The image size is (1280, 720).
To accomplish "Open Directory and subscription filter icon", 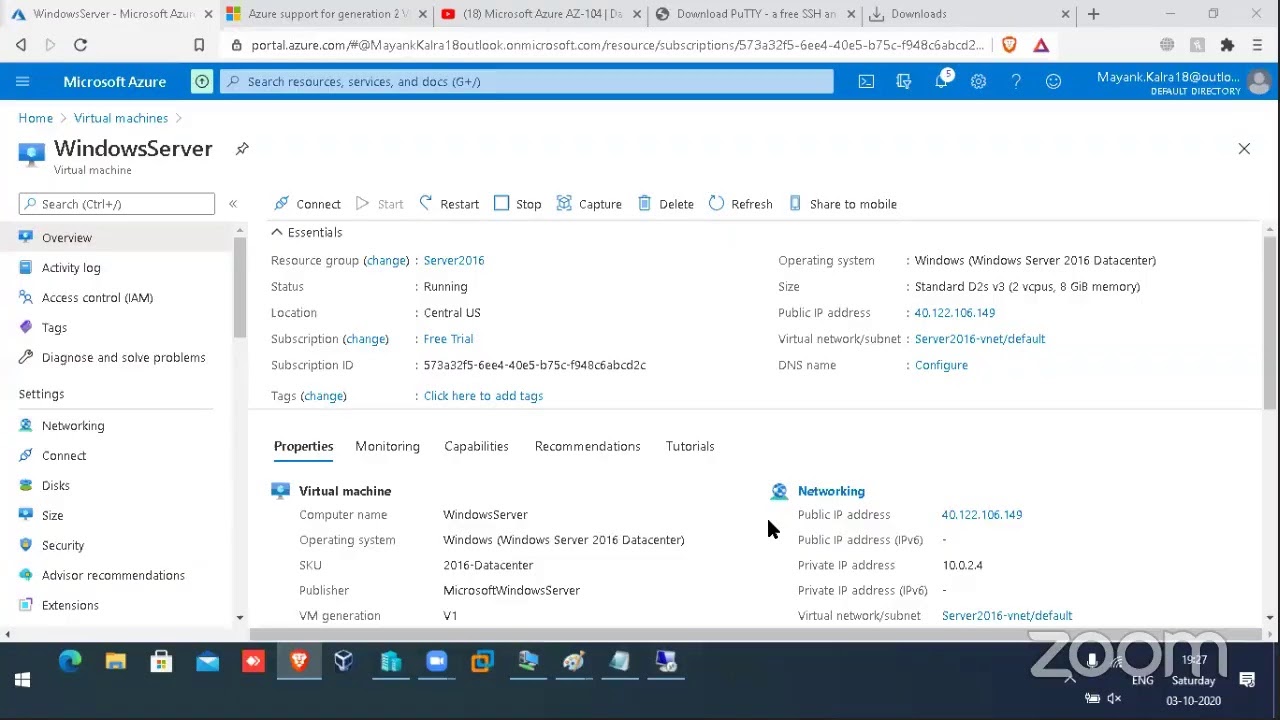I will (903, 81).
